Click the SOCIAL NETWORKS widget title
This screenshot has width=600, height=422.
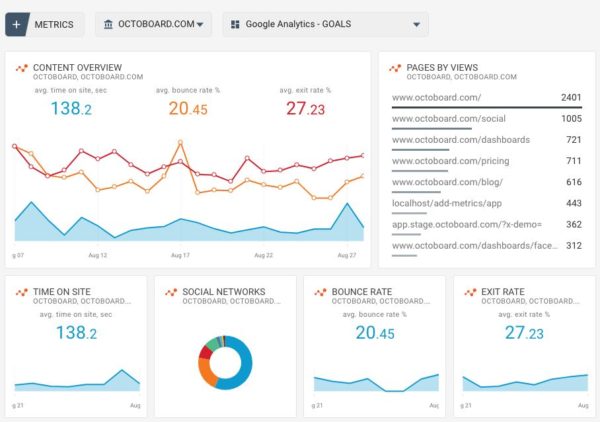(224, 292)
